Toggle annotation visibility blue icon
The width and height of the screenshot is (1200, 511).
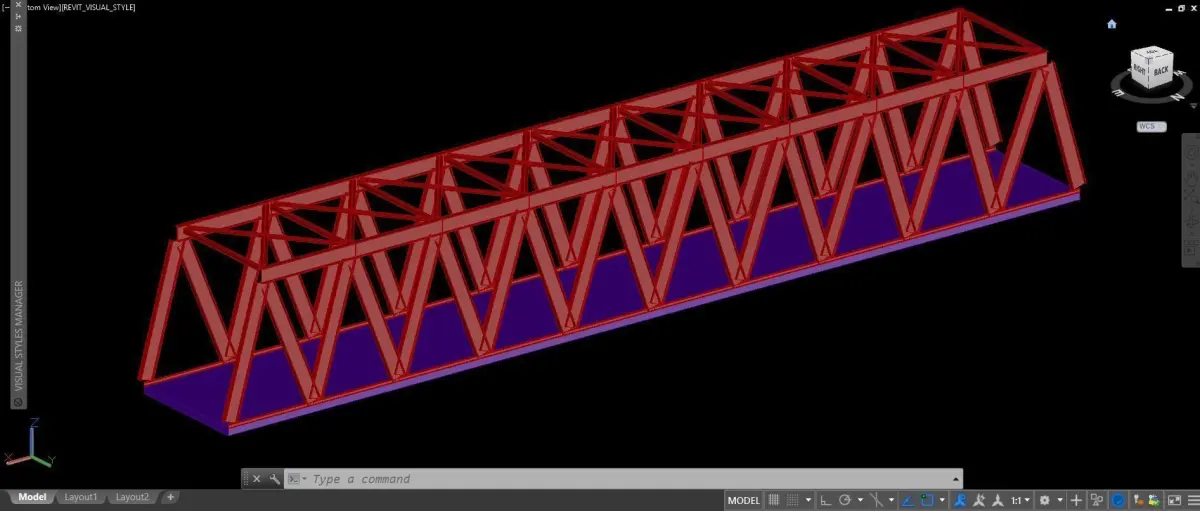(960, 500)
